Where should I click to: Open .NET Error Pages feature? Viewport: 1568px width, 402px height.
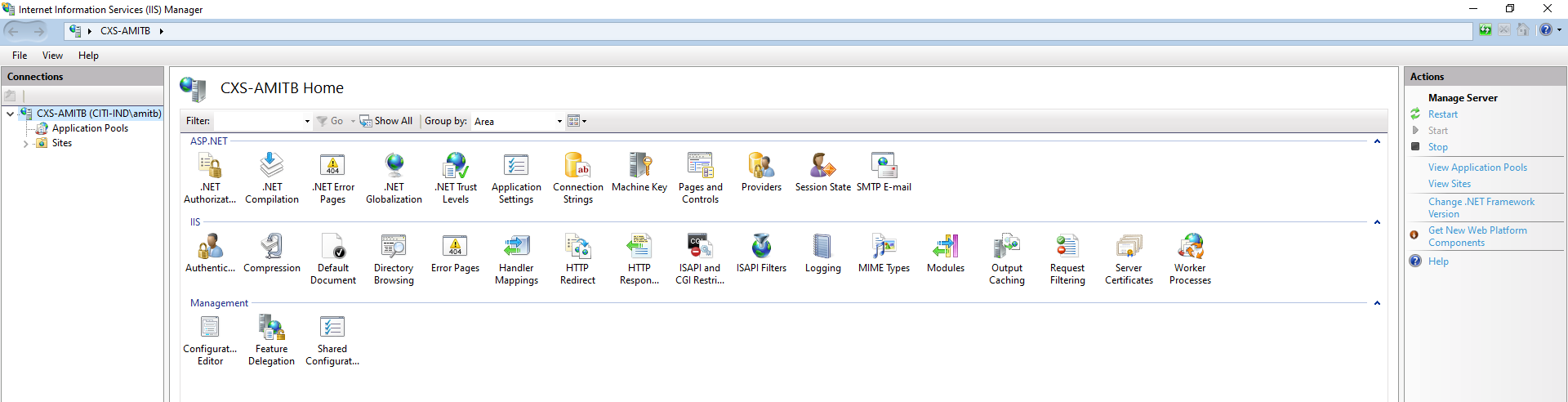(x=333, y=177)
